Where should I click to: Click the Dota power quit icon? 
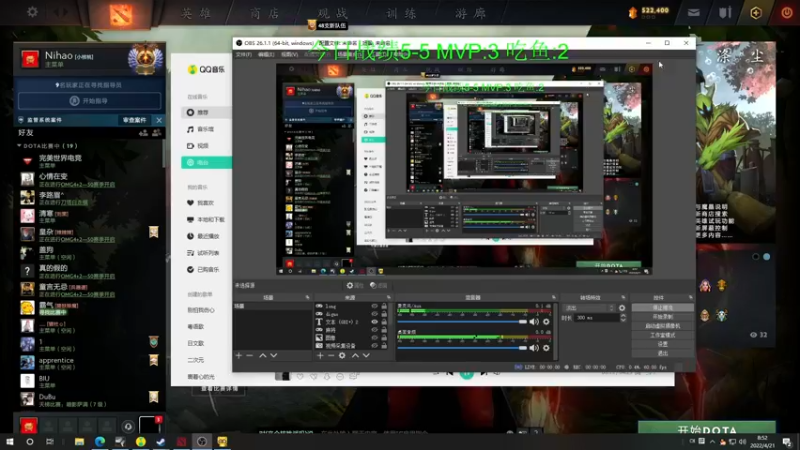(787, 13)
